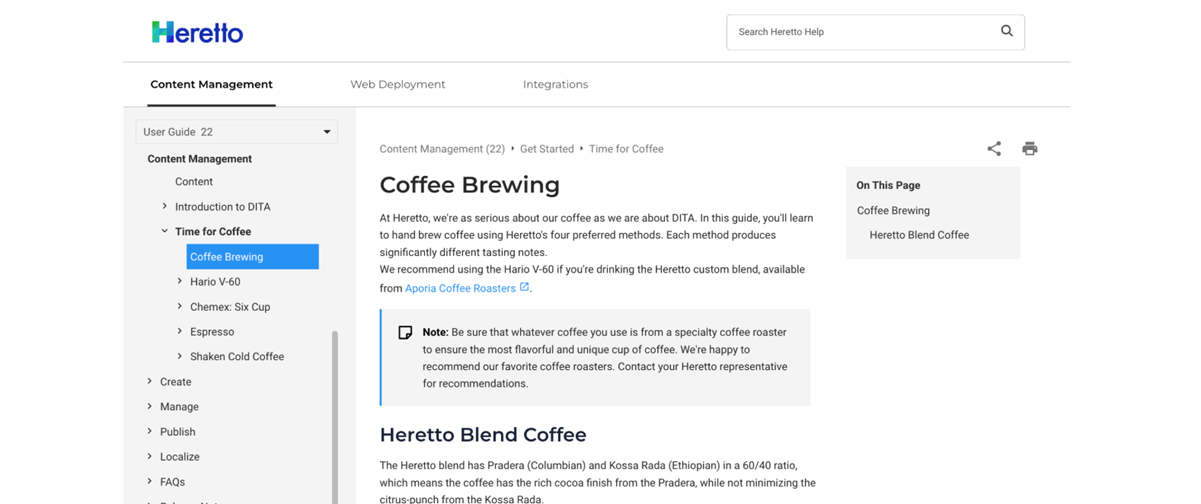Open the Aporia Coffee Roasters link
Image resolution: width=1201 pixels, height=504 pixels.
click(x=460, y=288)
